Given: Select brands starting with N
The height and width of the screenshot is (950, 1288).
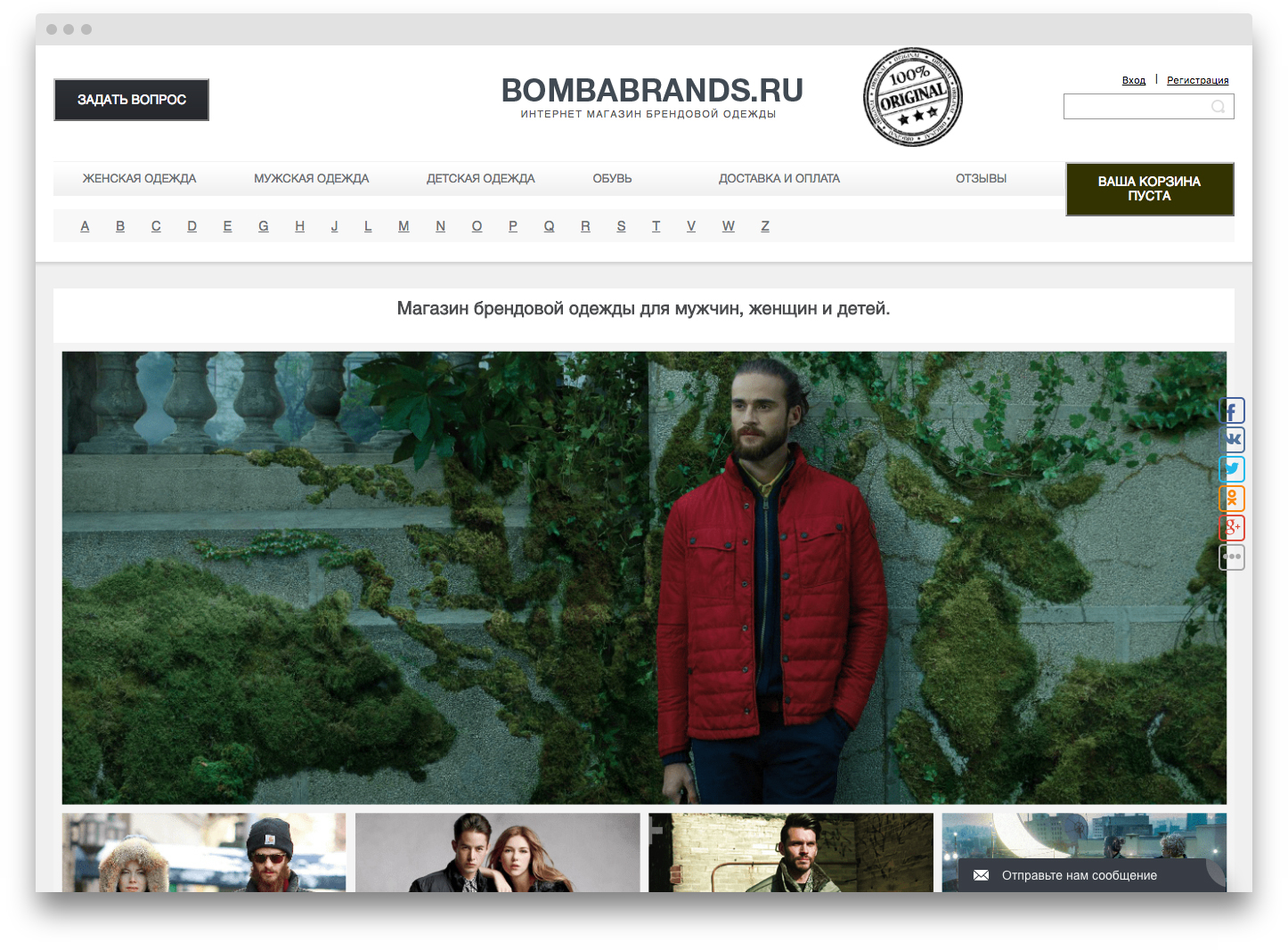Looking at the screenshot, I should point(440,226).
